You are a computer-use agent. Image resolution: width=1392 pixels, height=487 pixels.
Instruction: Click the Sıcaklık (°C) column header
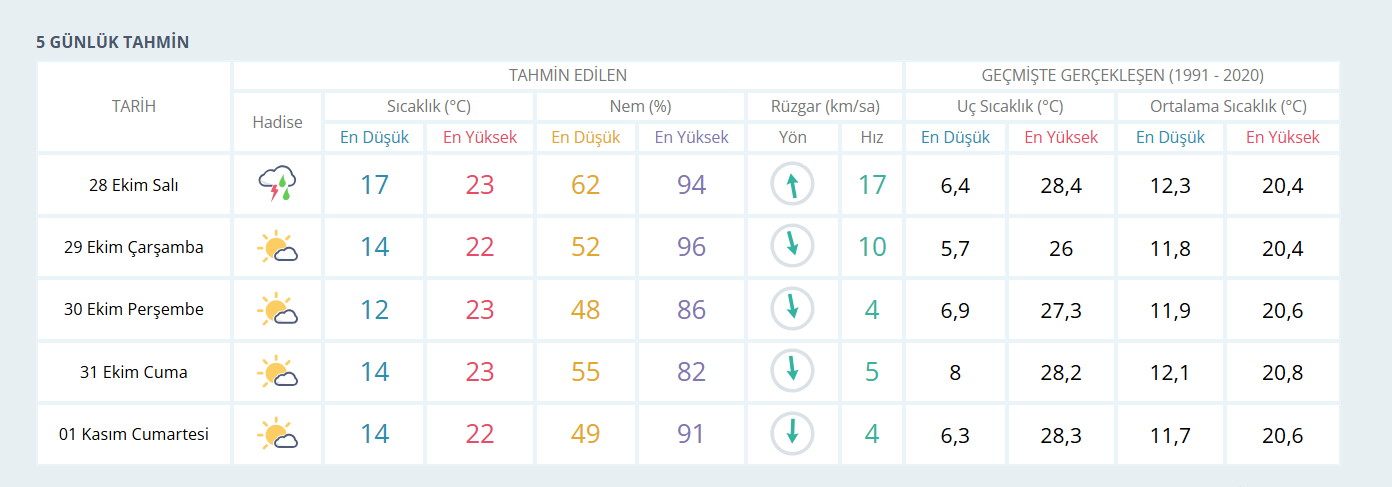coord(429,106)
